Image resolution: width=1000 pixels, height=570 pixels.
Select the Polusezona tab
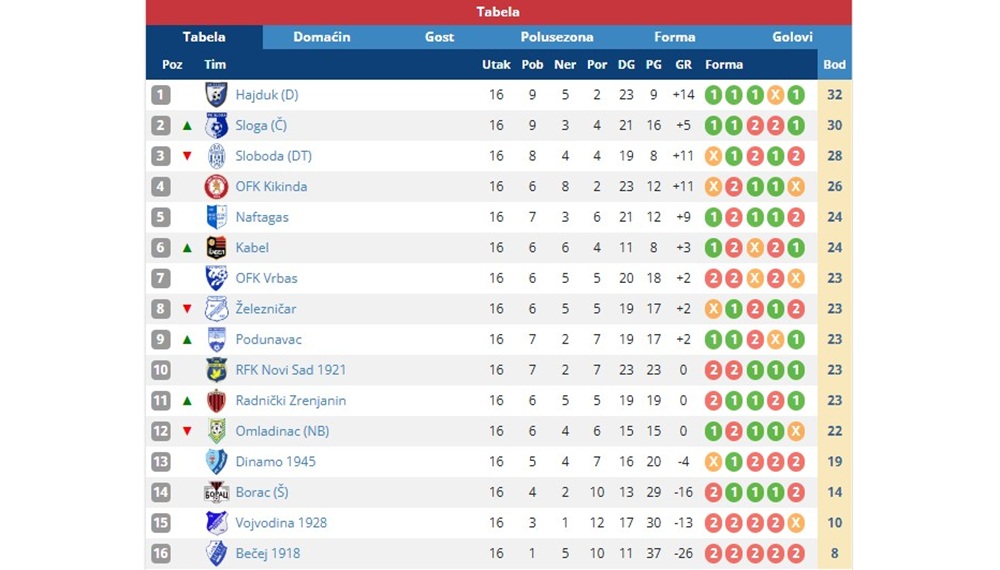557,37
